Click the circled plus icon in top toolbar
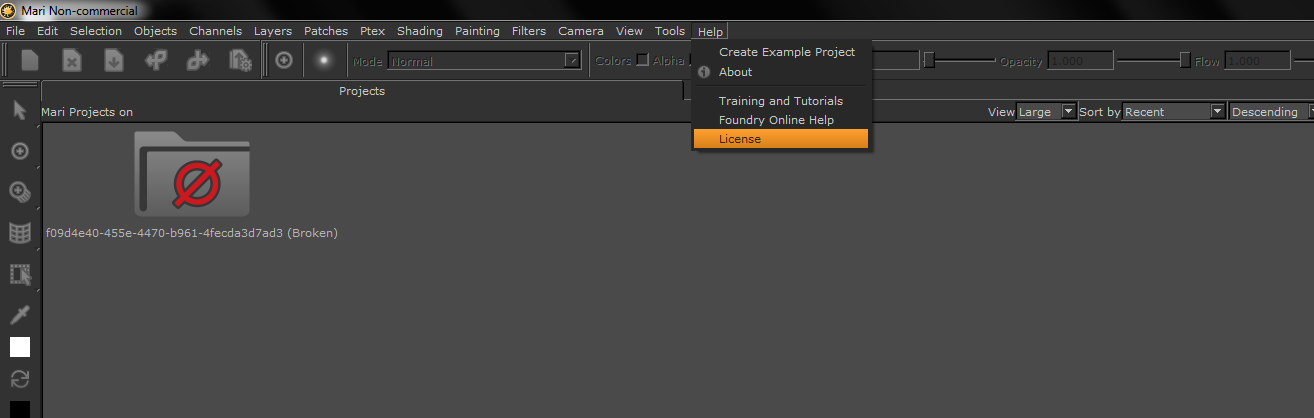The height and width of the screenshot is (418, 1314). (x=284, y=61)
